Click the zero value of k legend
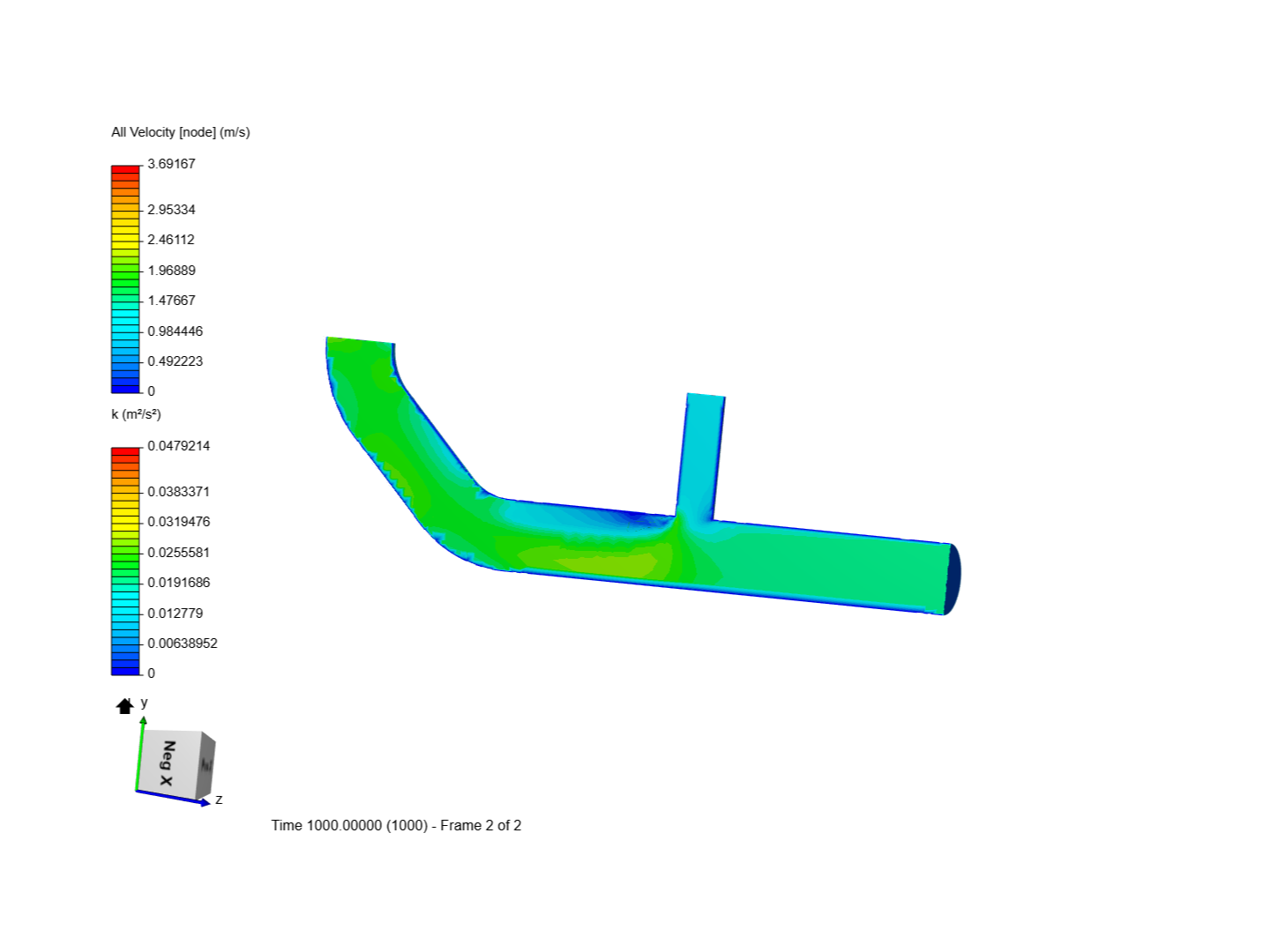Viewport: 1270px width, 952px height. (x=152, y=673)
